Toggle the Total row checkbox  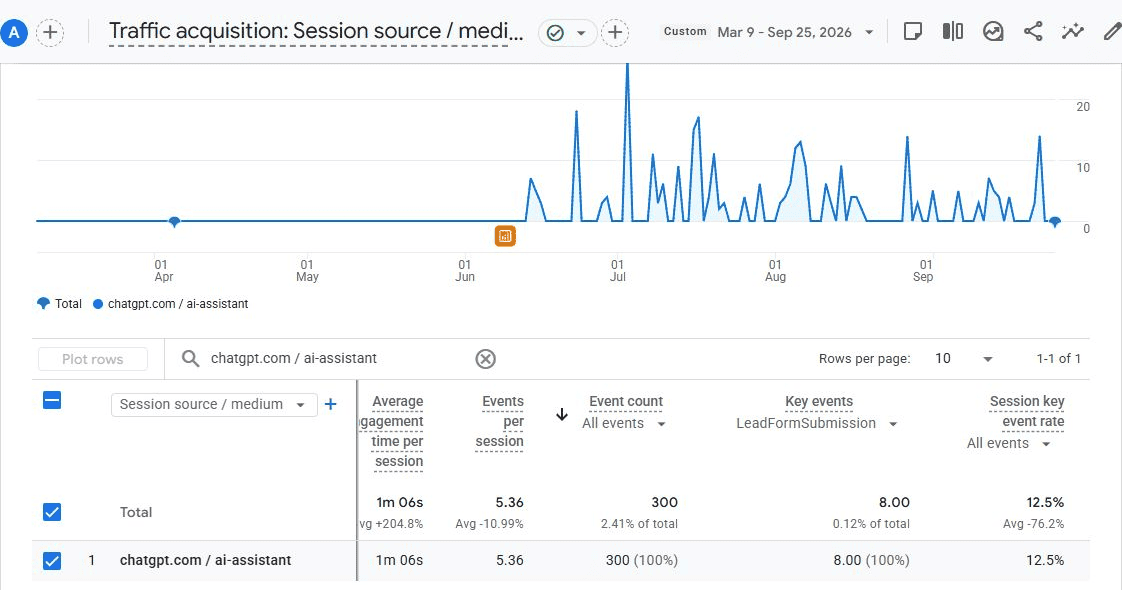pyautogui.click(x=52, y=512)
